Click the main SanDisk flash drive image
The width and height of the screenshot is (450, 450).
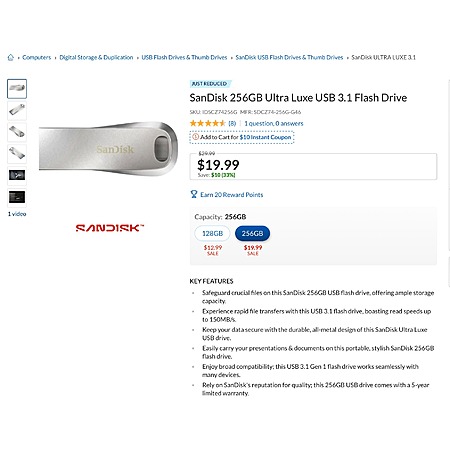click(x=108, y=149)
